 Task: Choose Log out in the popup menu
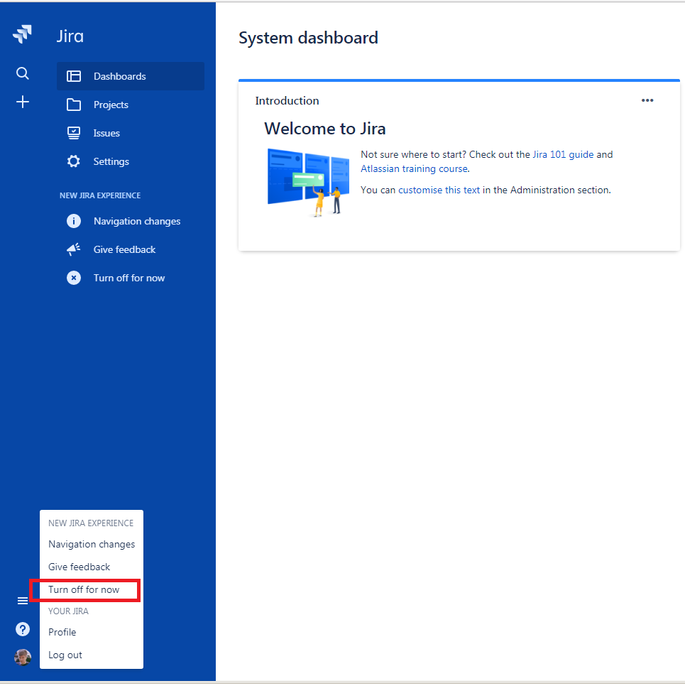(91, 655)
